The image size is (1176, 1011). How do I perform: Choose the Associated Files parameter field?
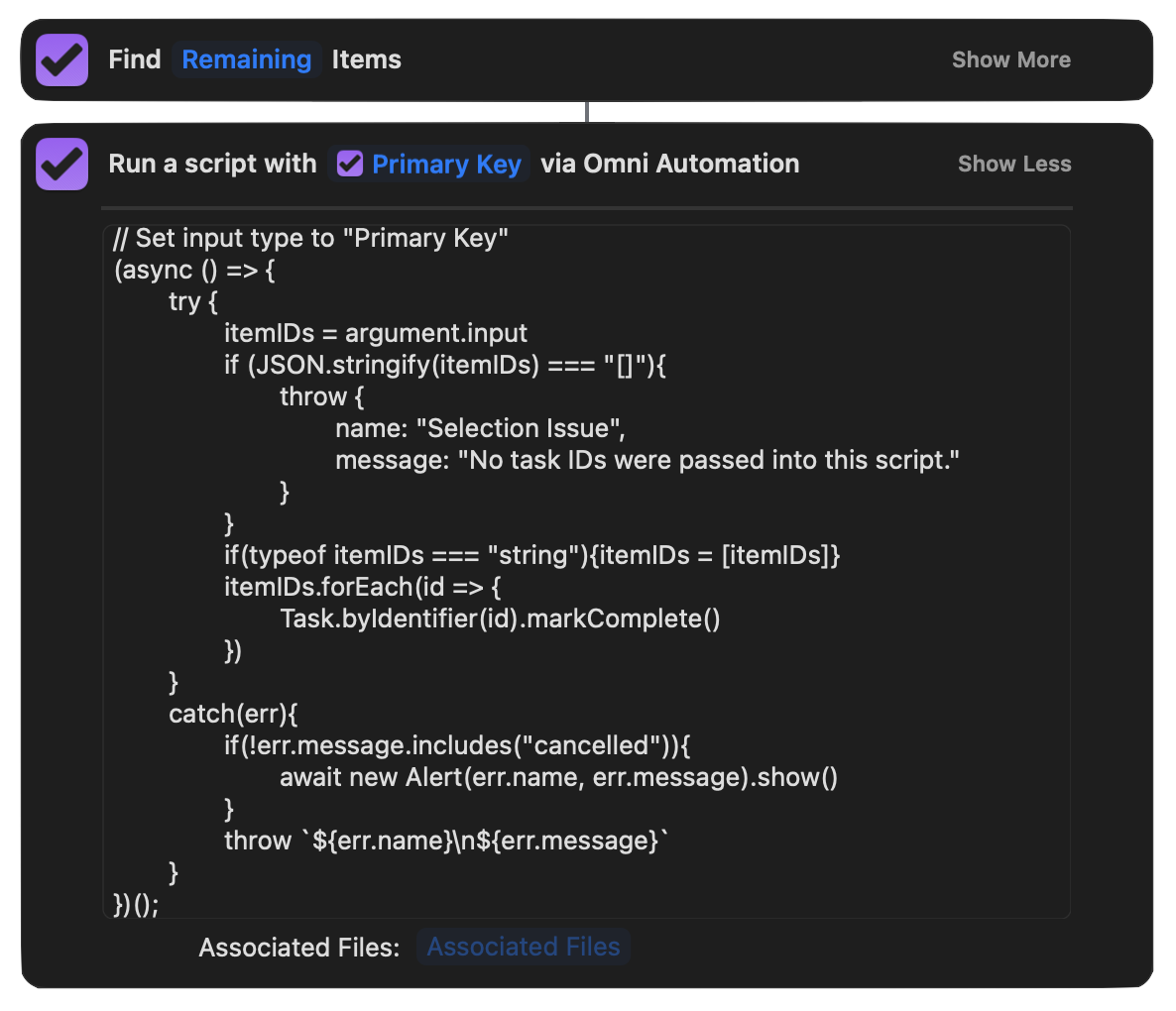[523, 947]
